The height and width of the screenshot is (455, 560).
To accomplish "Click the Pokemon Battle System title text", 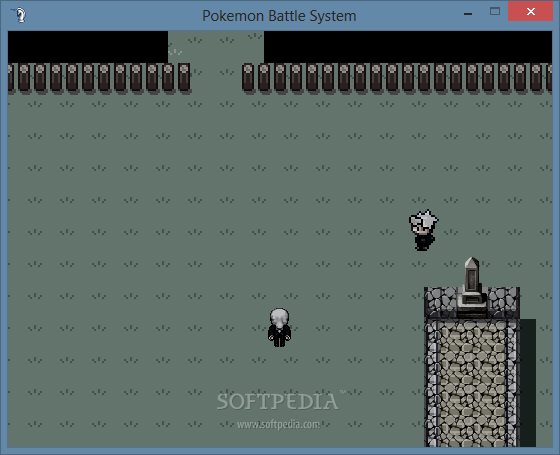I will 279,16.
